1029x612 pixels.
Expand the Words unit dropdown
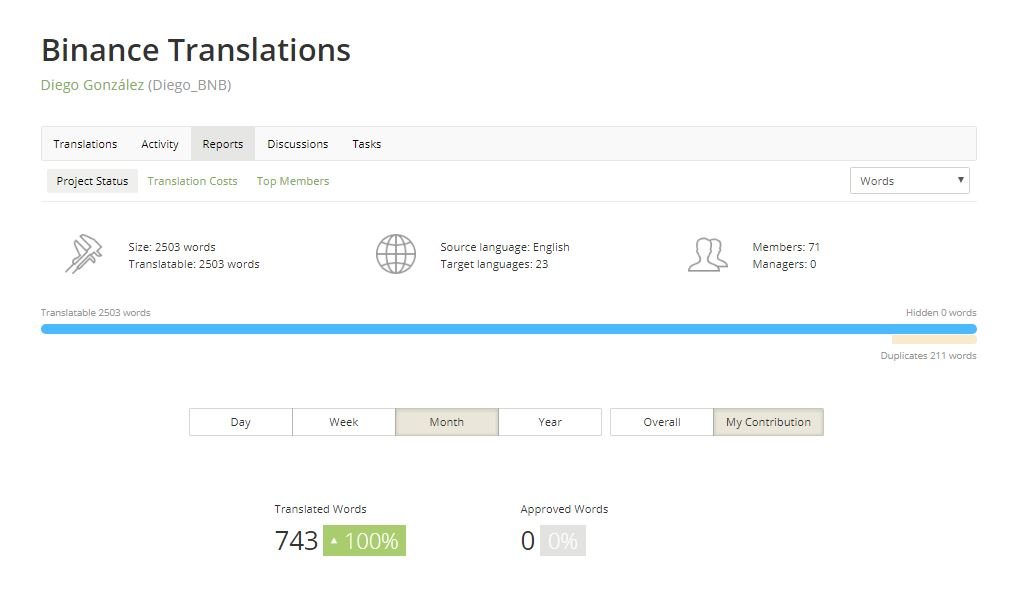click(910, 180)
